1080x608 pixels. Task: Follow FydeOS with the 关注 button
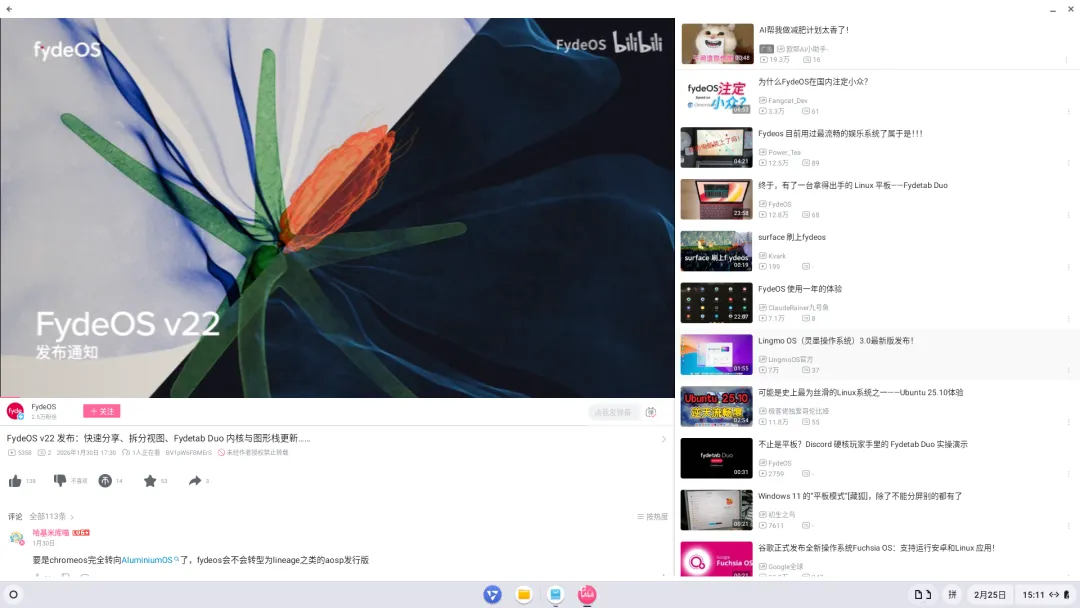pyautogui.click(x=102, y=411)
